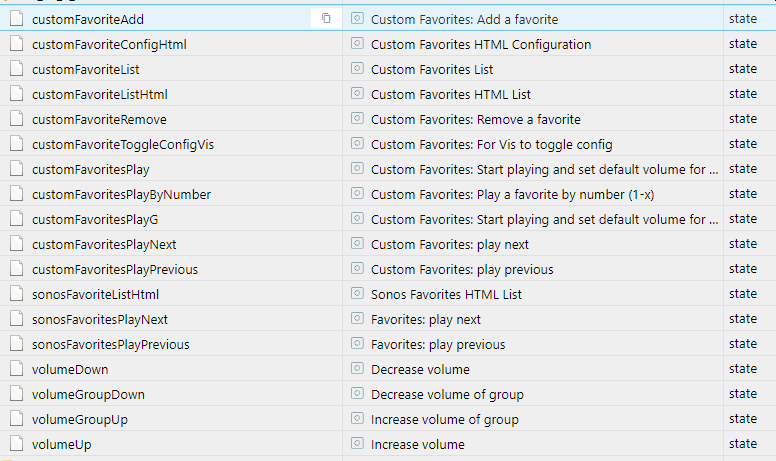Click the state icon before 'Custom Favorites: play previous'

click(x=357, y=269)
